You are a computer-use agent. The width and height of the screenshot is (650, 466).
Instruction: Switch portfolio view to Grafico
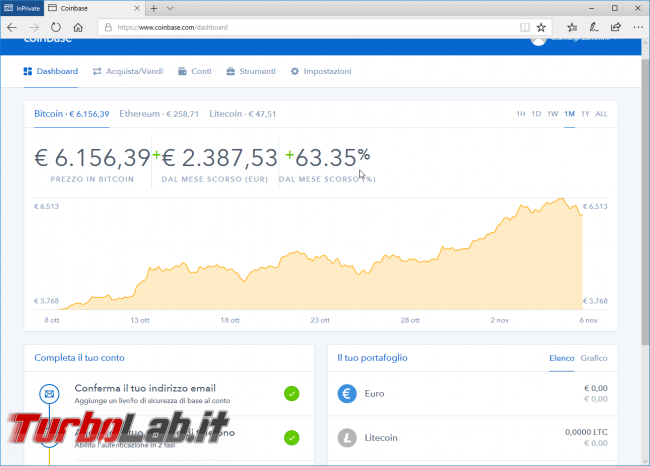click(594, 358)
